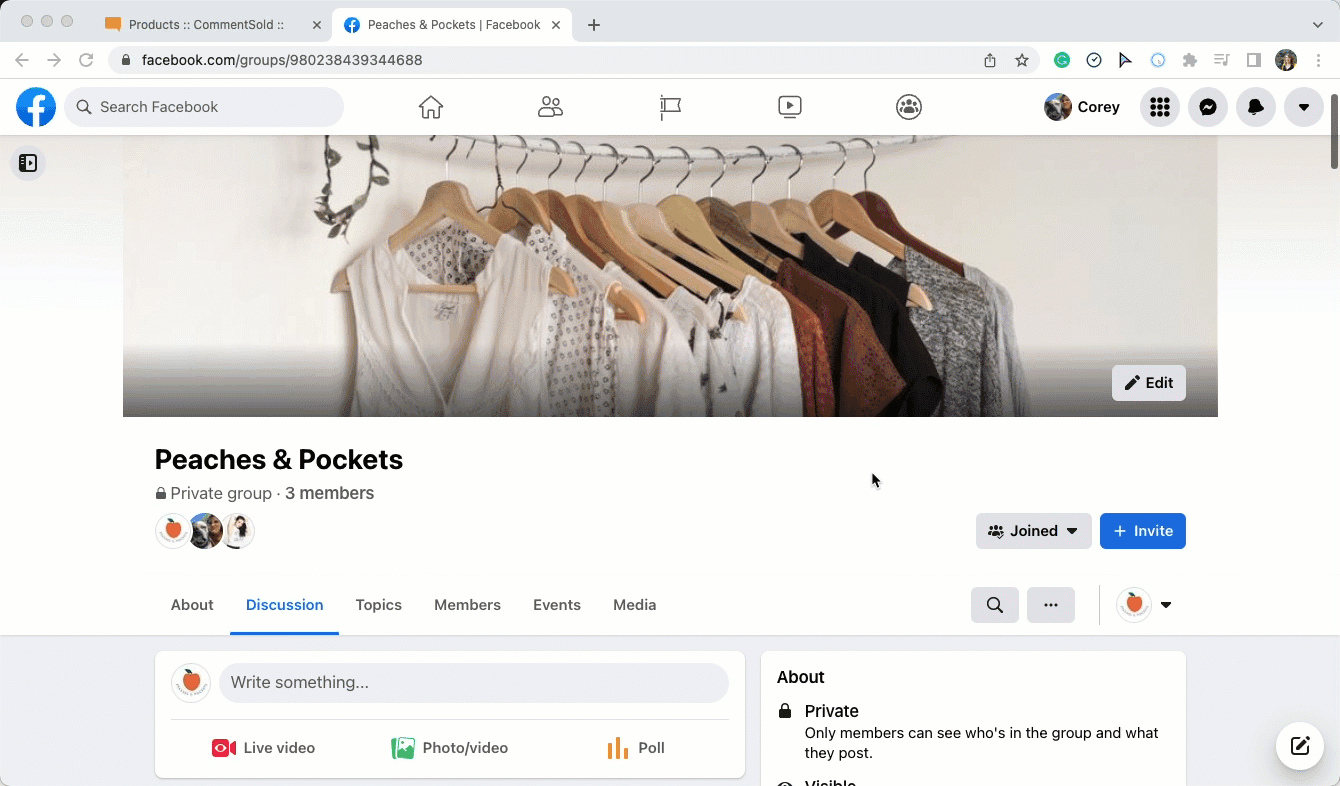Open Pages flag icon
1340x786 pixels.
click(670, 107)
